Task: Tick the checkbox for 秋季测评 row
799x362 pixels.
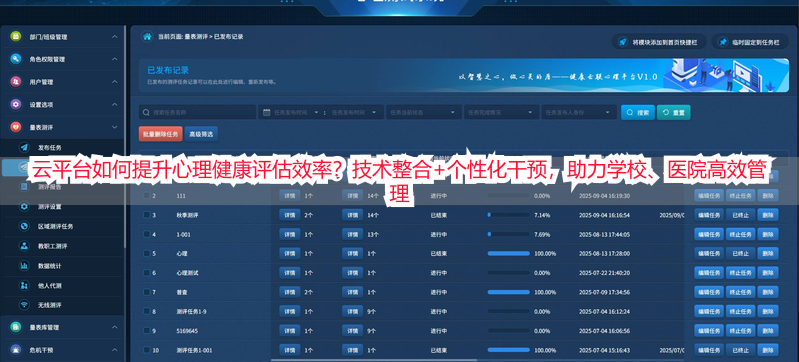Action: pyautogui.click(x=147, y=215)
